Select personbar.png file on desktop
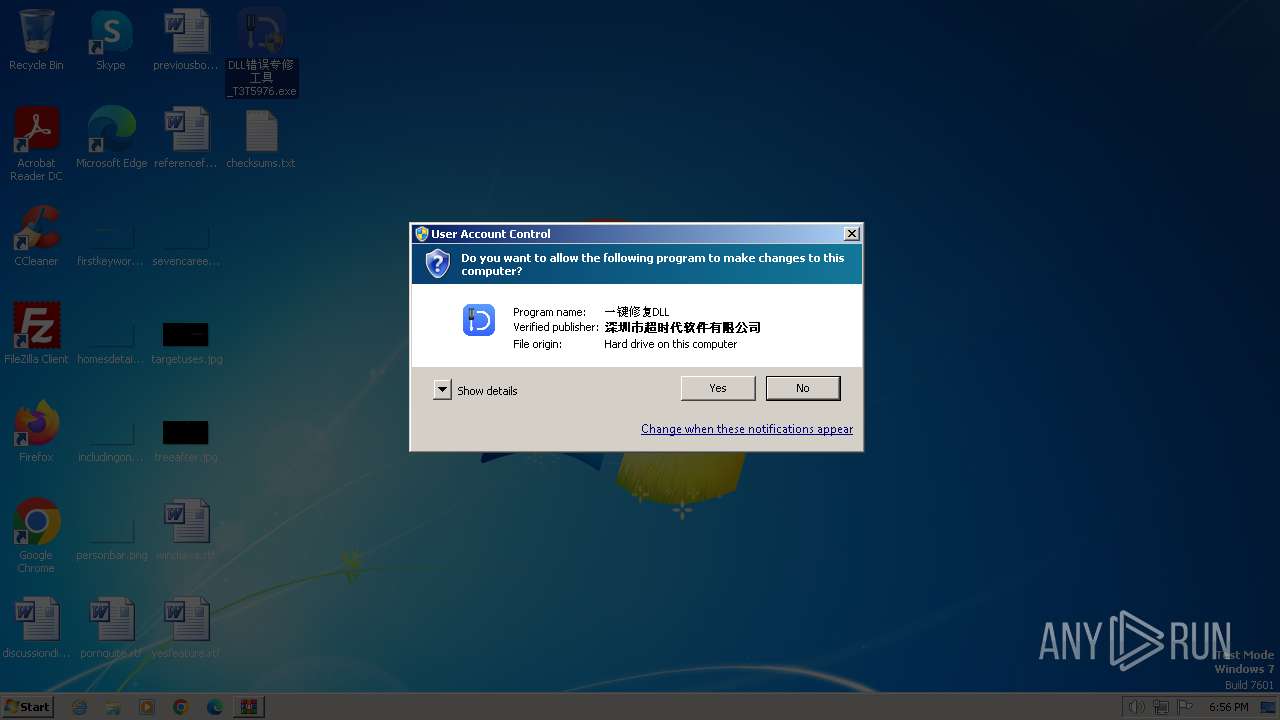Image resolution: width=1280 pixels, height=720 pixels. coord(111,539)
